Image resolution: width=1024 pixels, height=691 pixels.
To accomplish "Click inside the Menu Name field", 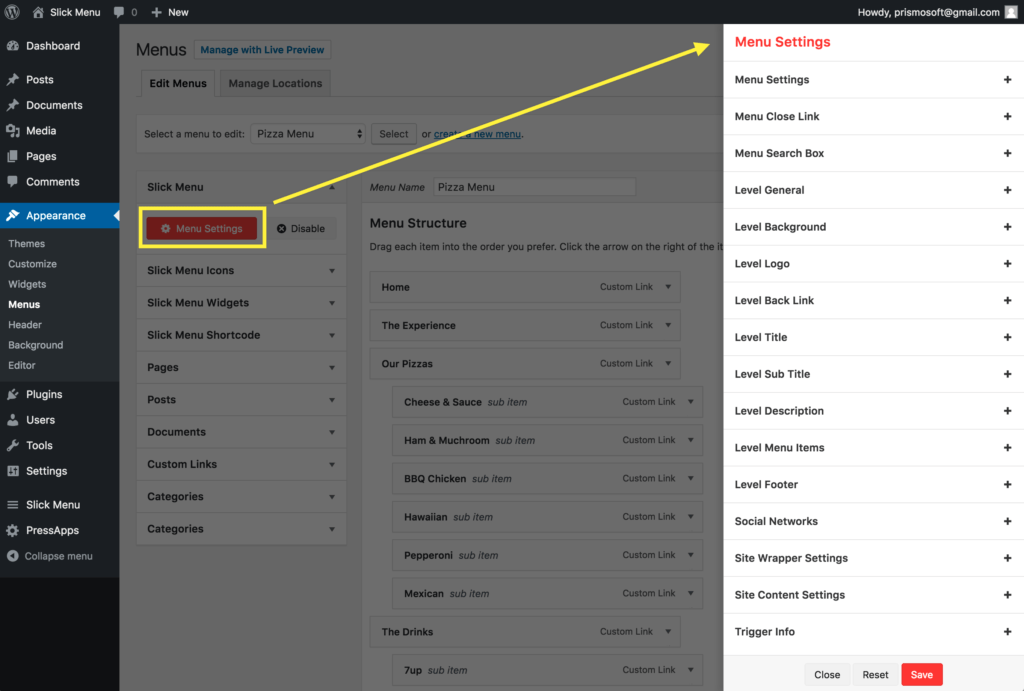I will 534,186.
